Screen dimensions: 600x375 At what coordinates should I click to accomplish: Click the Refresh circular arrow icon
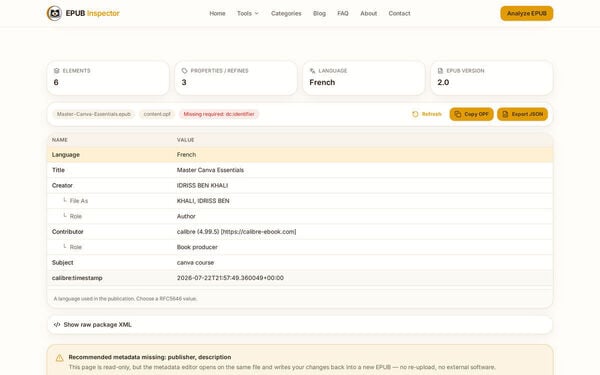coord(415,114)
